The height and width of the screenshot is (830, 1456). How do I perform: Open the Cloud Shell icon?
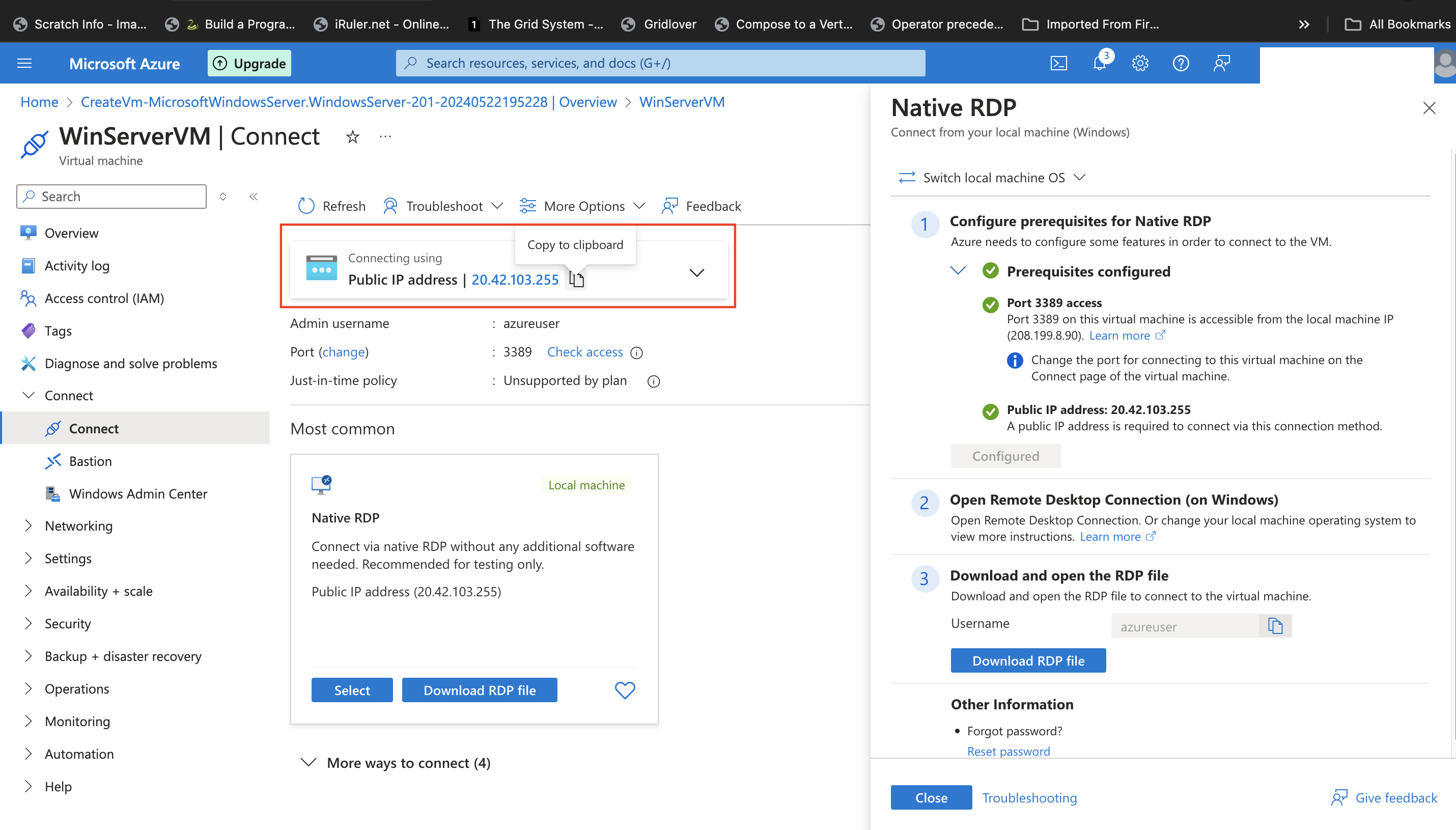[x=1058, y=63]
